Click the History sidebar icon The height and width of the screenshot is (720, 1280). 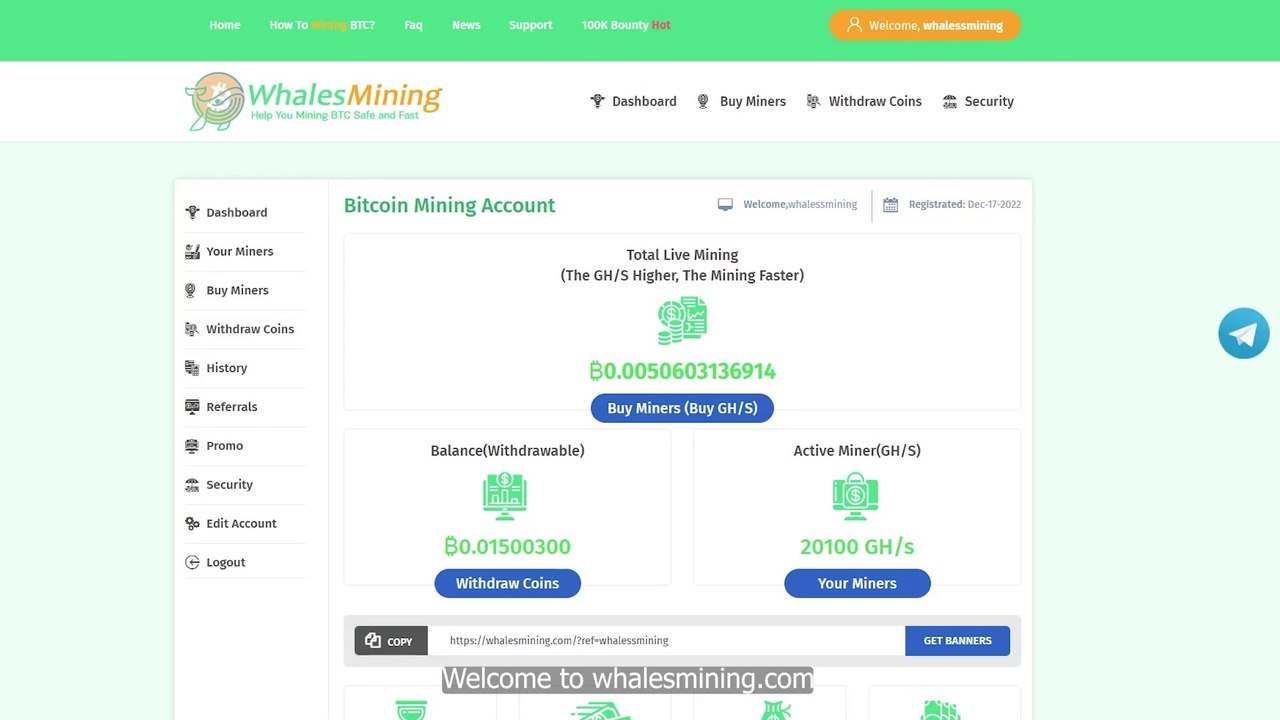pyautogui.click(x=192, y=368)
